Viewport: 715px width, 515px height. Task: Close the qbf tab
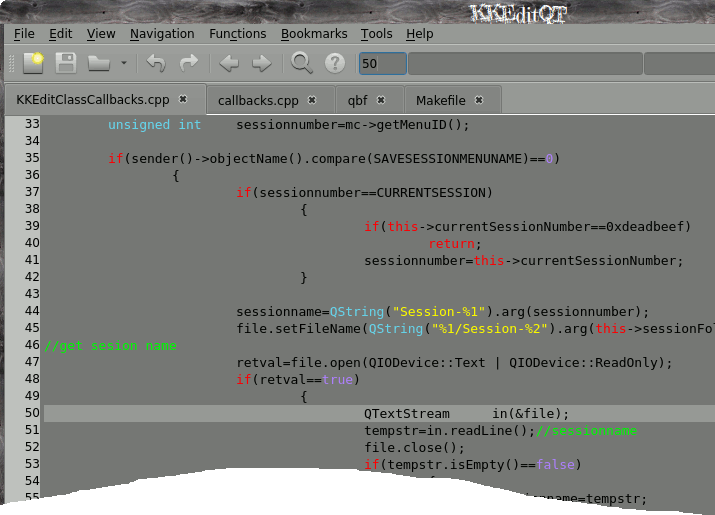point(381,100)
